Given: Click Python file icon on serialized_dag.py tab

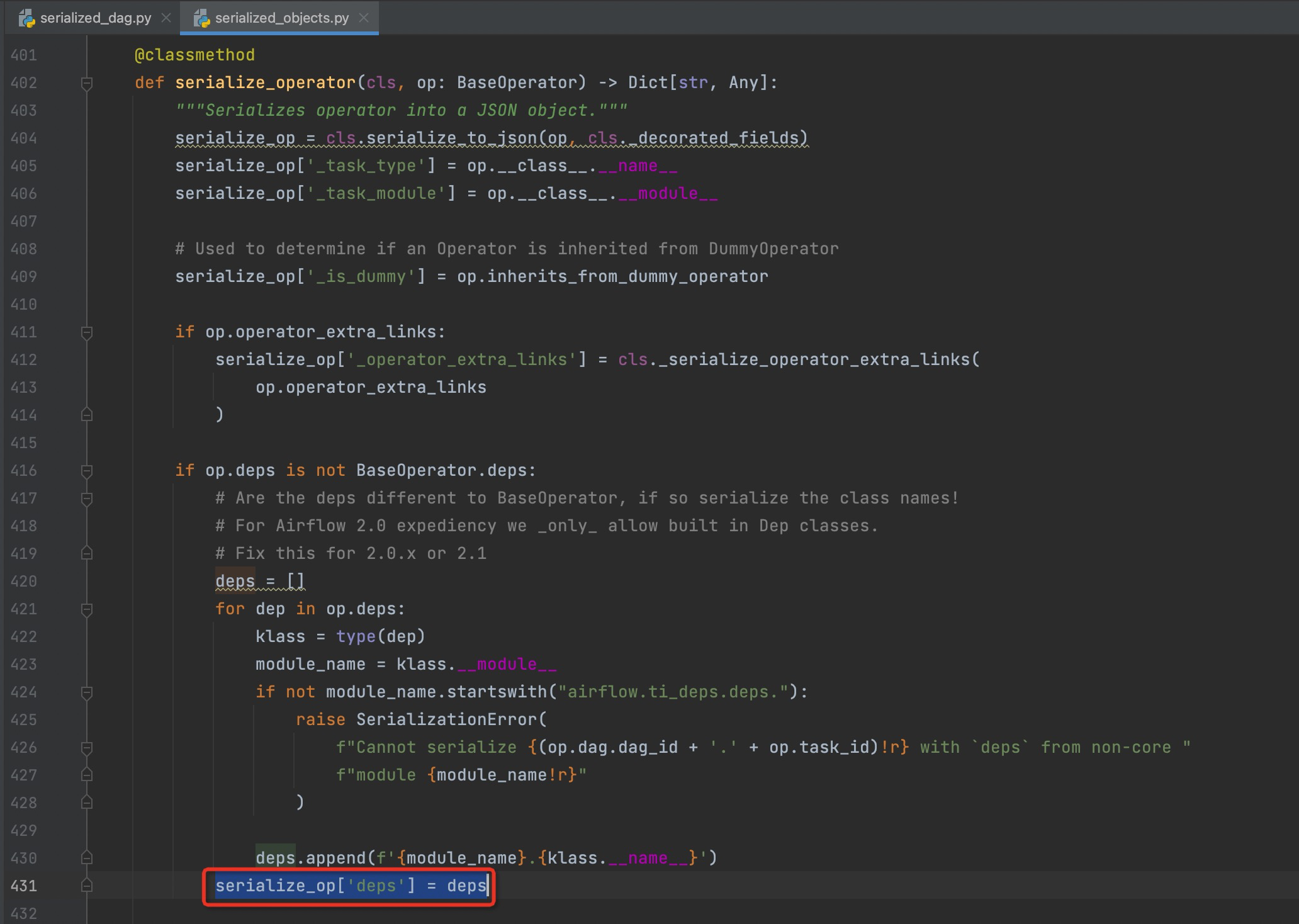Looking at the screenshot, I should tap(27, 18).
